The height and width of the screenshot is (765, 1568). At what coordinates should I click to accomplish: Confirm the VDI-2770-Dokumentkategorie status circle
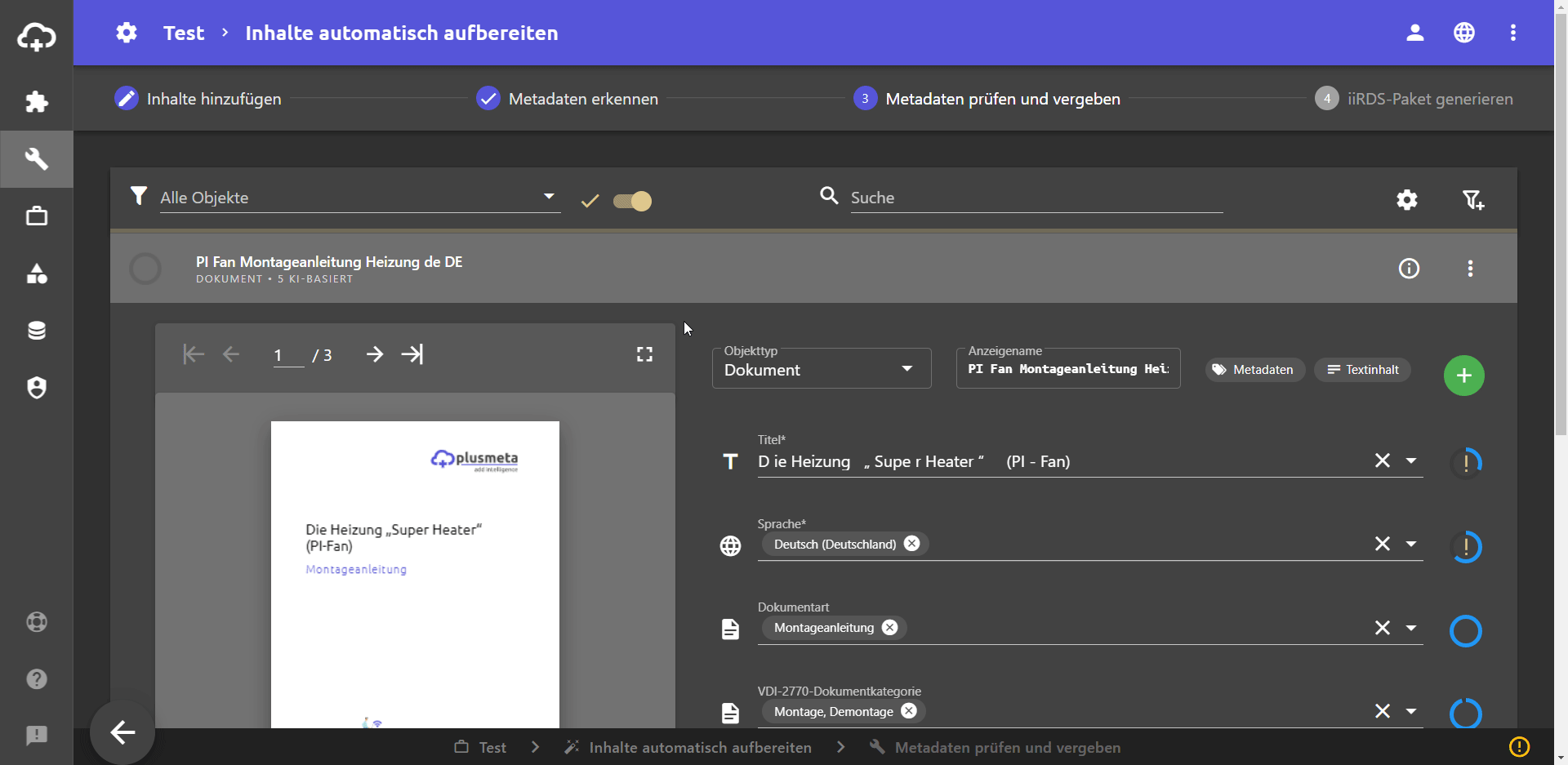point(1466,714)
